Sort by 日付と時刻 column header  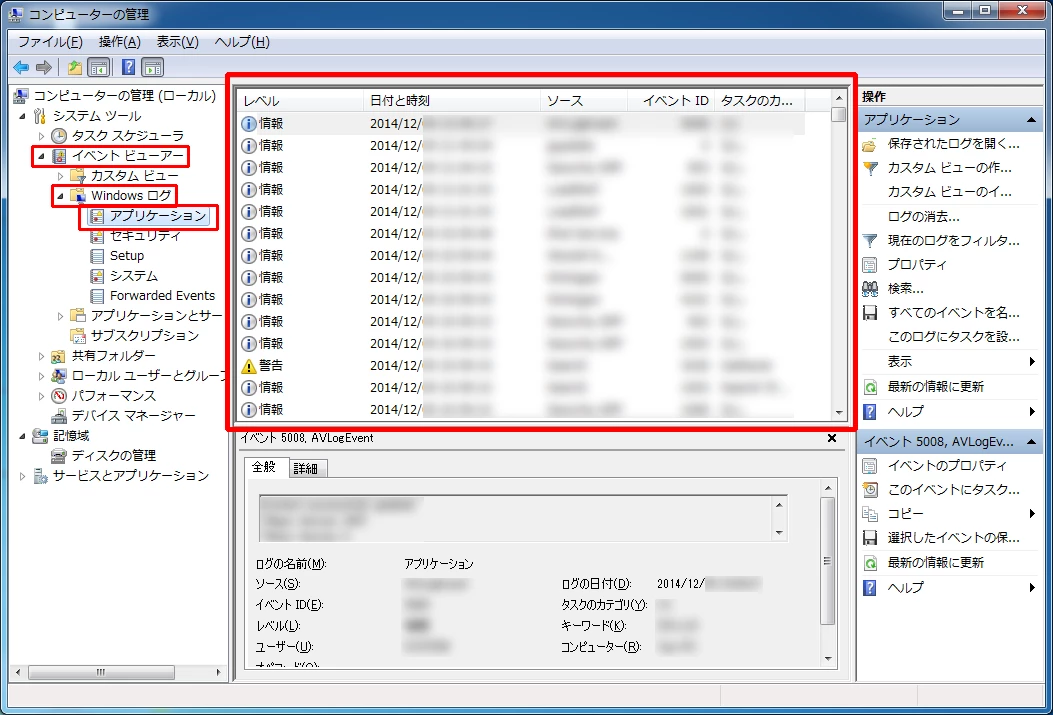pyautogui.click(x=452, y=101)
